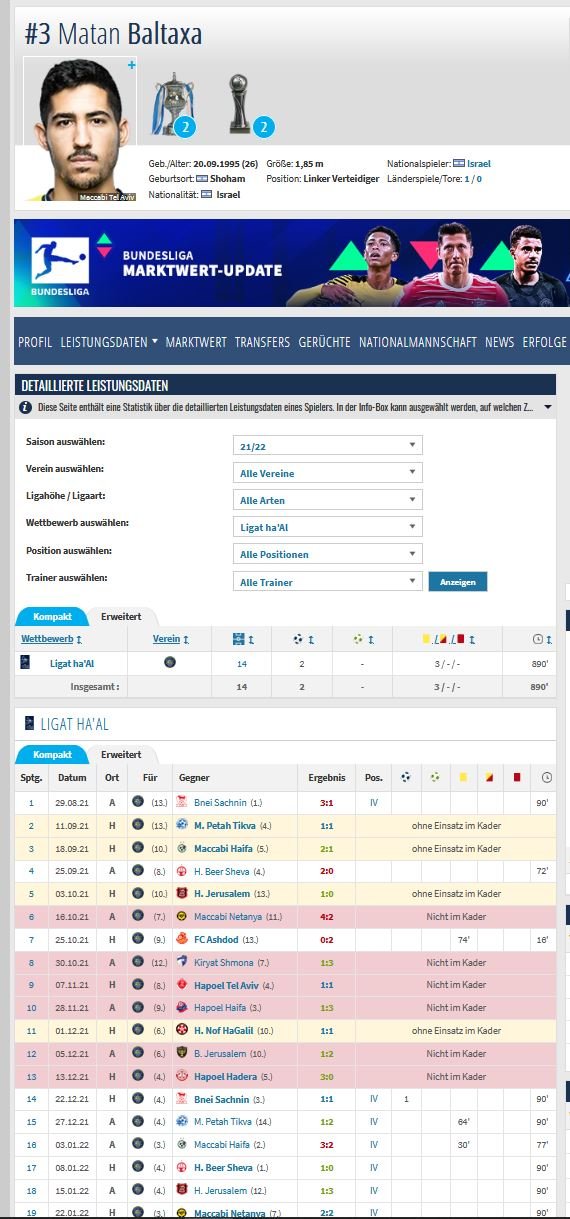Switch summary table to Erweitert view
The height and width of the screenshot is (1219, 570).
[120, 616]
